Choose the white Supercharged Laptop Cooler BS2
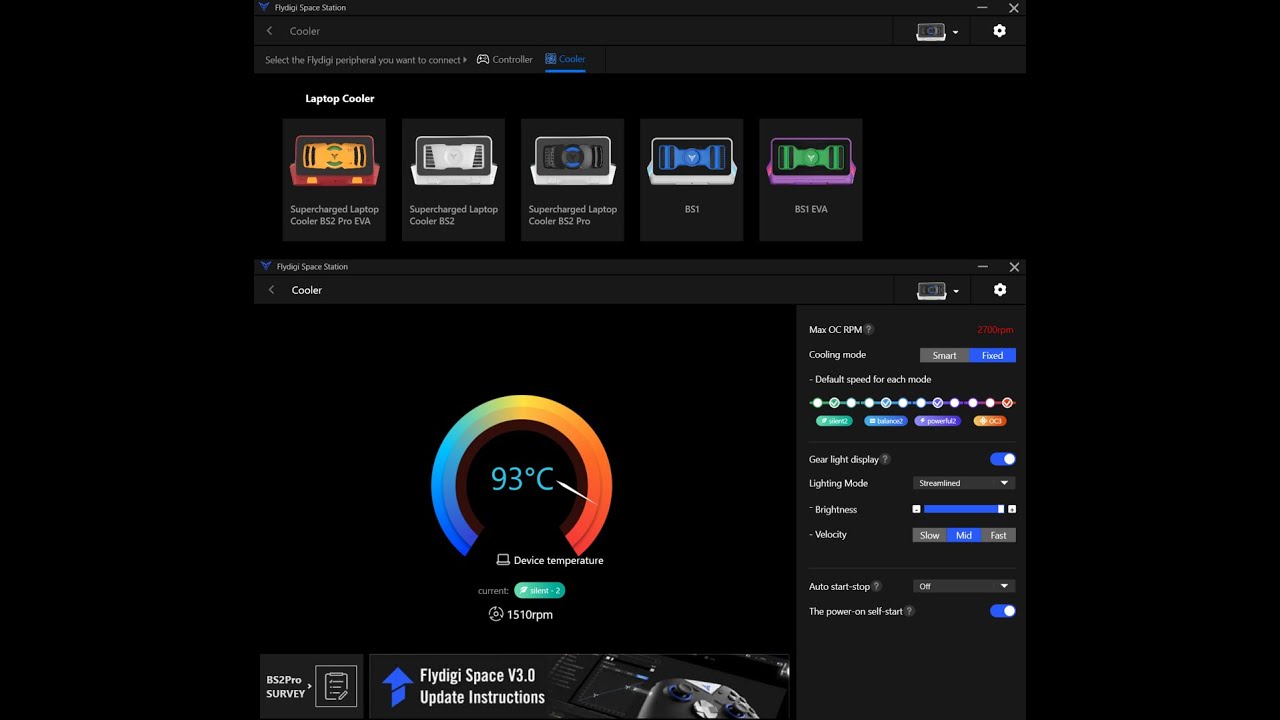 click(453, 180)
